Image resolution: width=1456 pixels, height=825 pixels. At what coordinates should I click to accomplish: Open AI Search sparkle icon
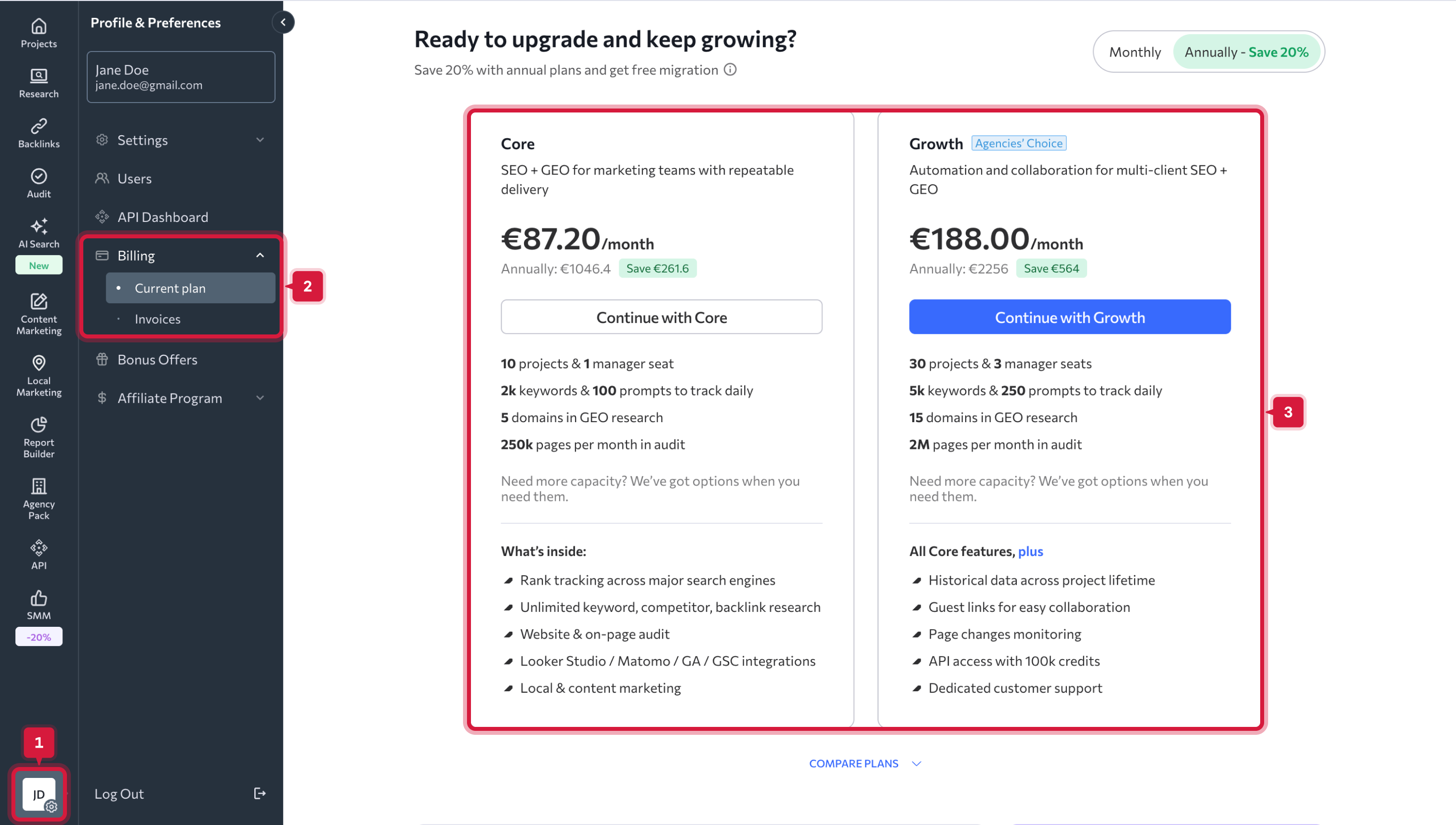click(39, 226)
